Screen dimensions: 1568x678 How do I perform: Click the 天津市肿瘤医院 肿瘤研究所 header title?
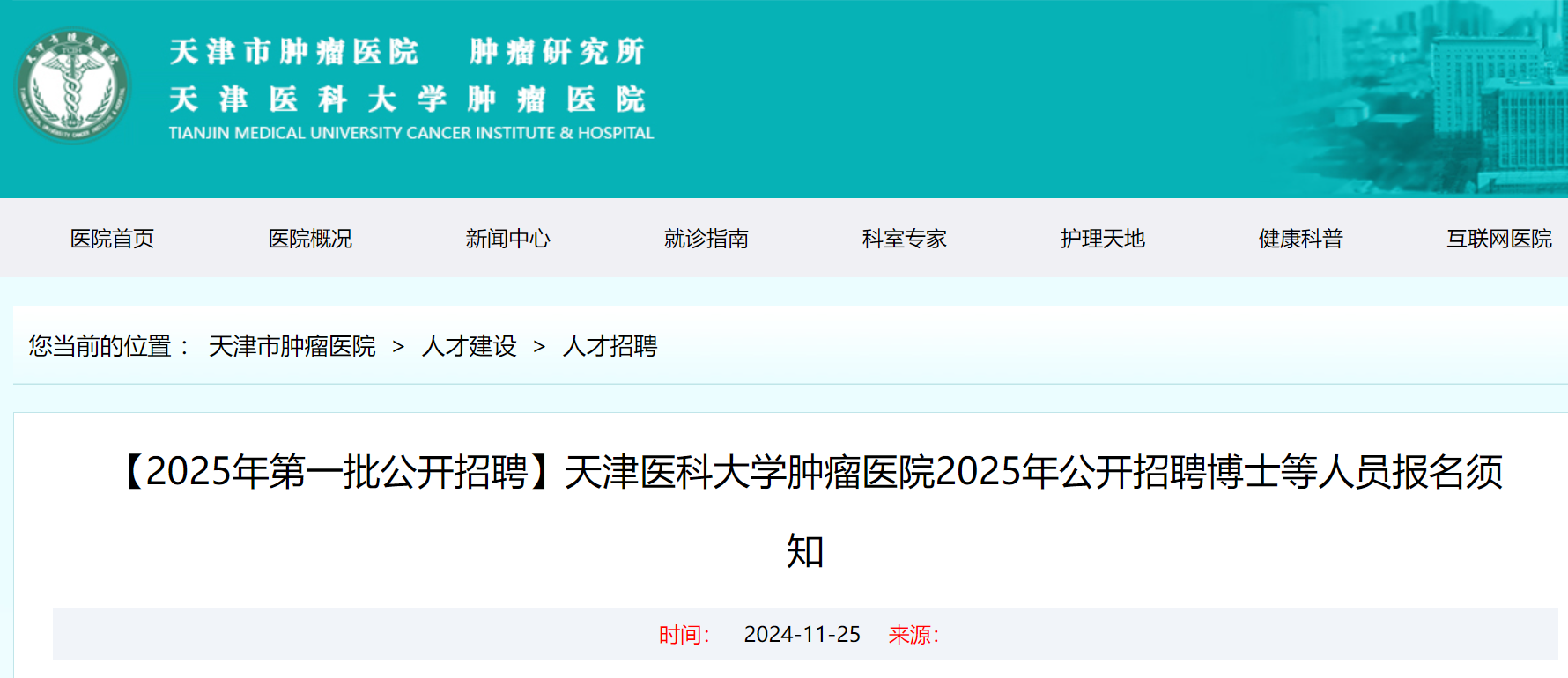[407, 52]
